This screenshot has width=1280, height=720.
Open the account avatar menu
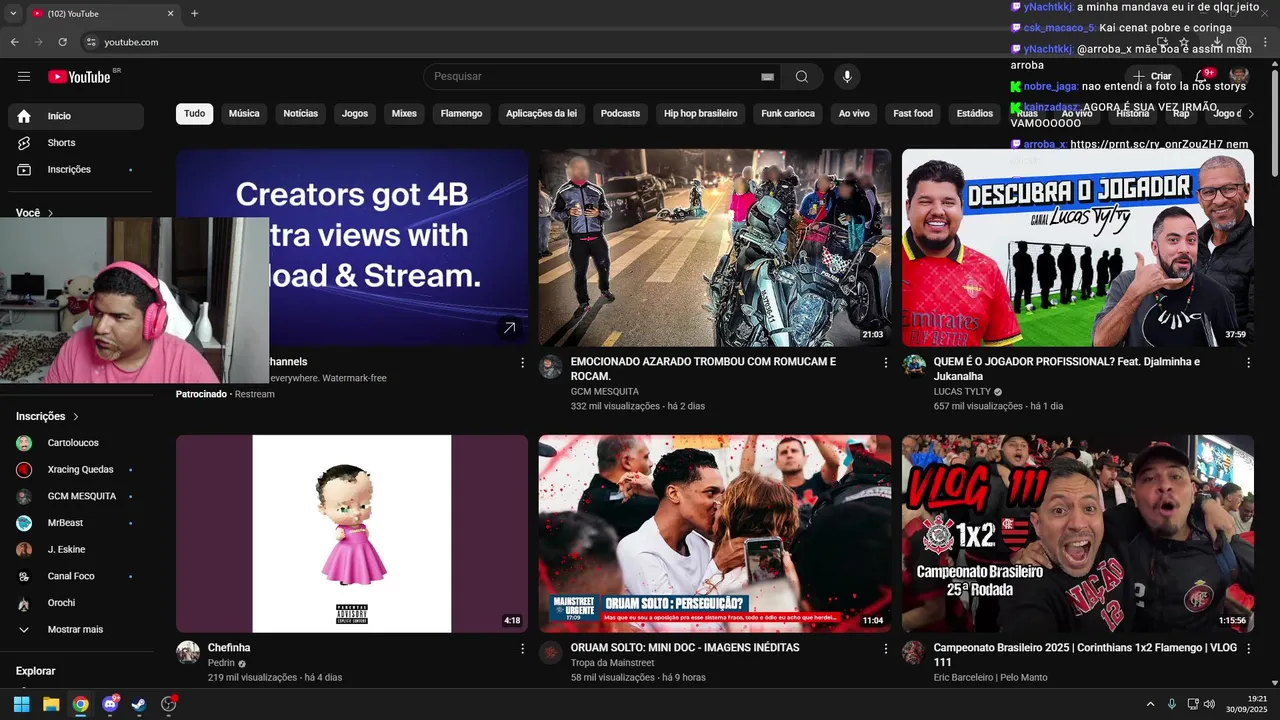(1239, 76)
